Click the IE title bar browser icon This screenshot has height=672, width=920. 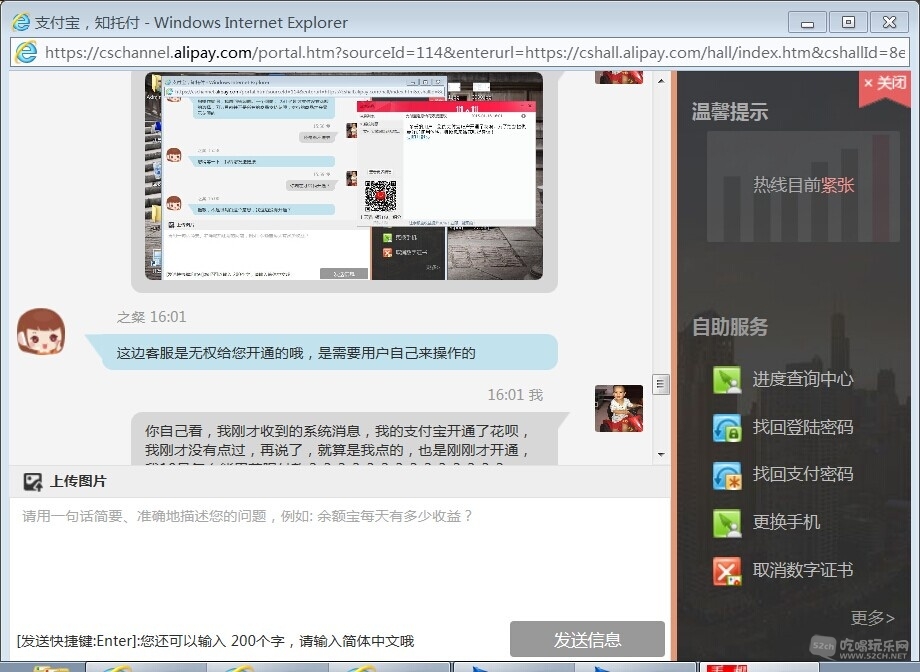click(x=21, y=22)
